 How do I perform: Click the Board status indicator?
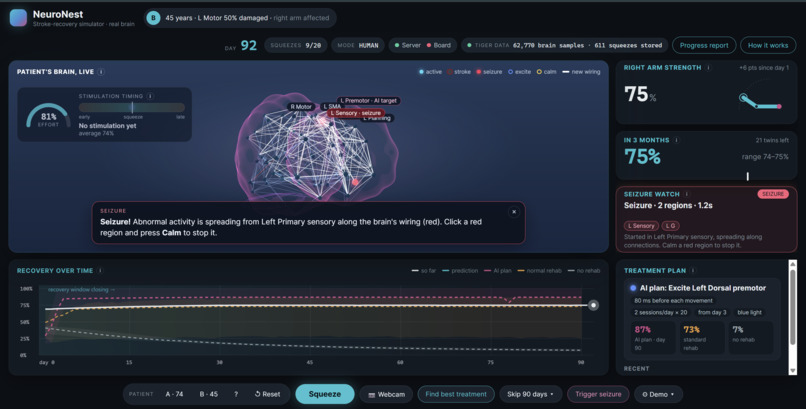click(x=438, y=45)
